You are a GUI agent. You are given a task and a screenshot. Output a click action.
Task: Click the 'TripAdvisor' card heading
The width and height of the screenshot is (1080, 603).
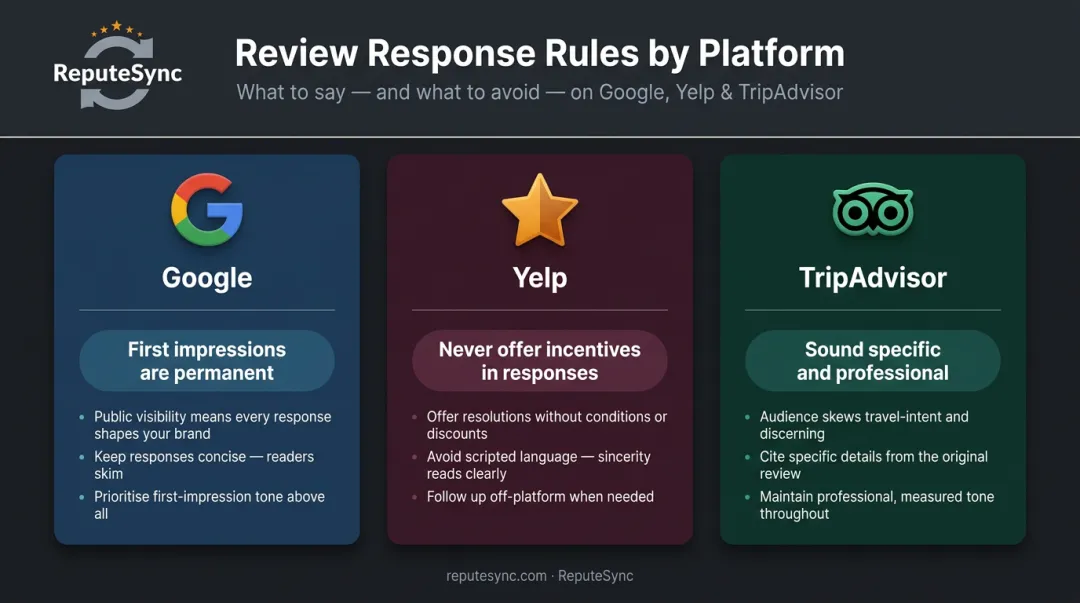[873, 278]
